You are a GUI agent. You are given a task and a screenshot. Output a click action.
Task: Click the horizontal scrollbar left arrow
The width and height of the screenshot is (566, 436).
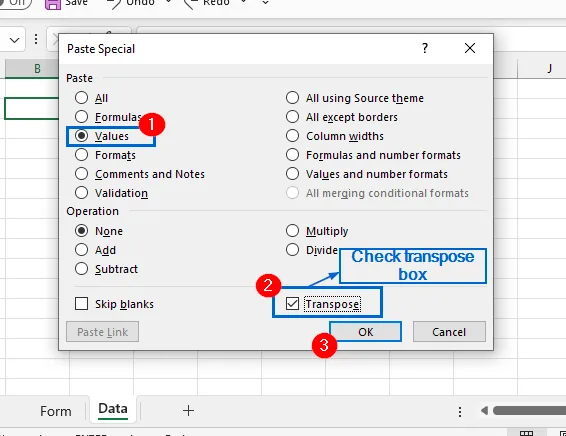tap(485, 411)
